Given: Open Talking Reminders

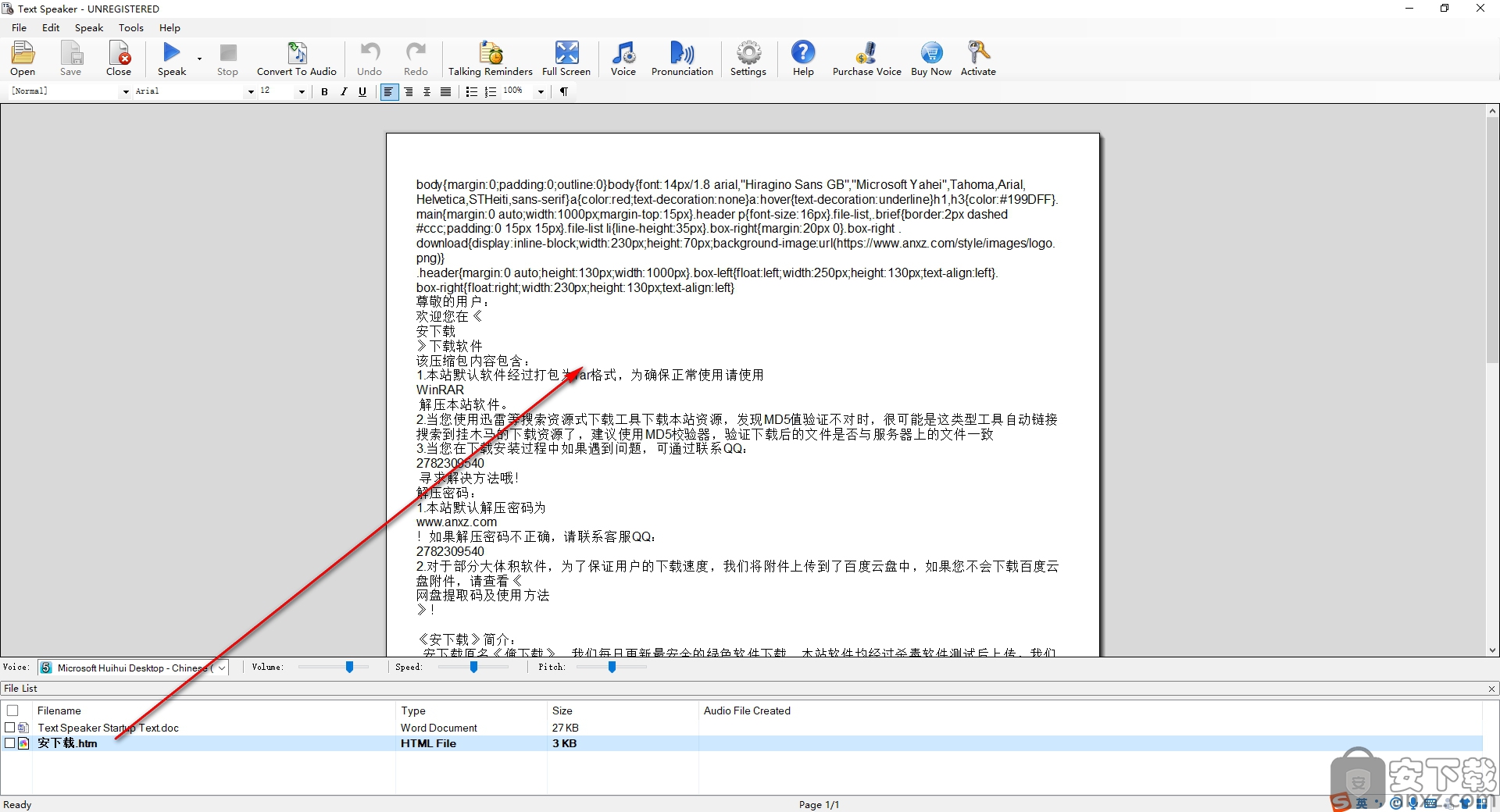Looking at the screenshot, I should click(490, 59).
